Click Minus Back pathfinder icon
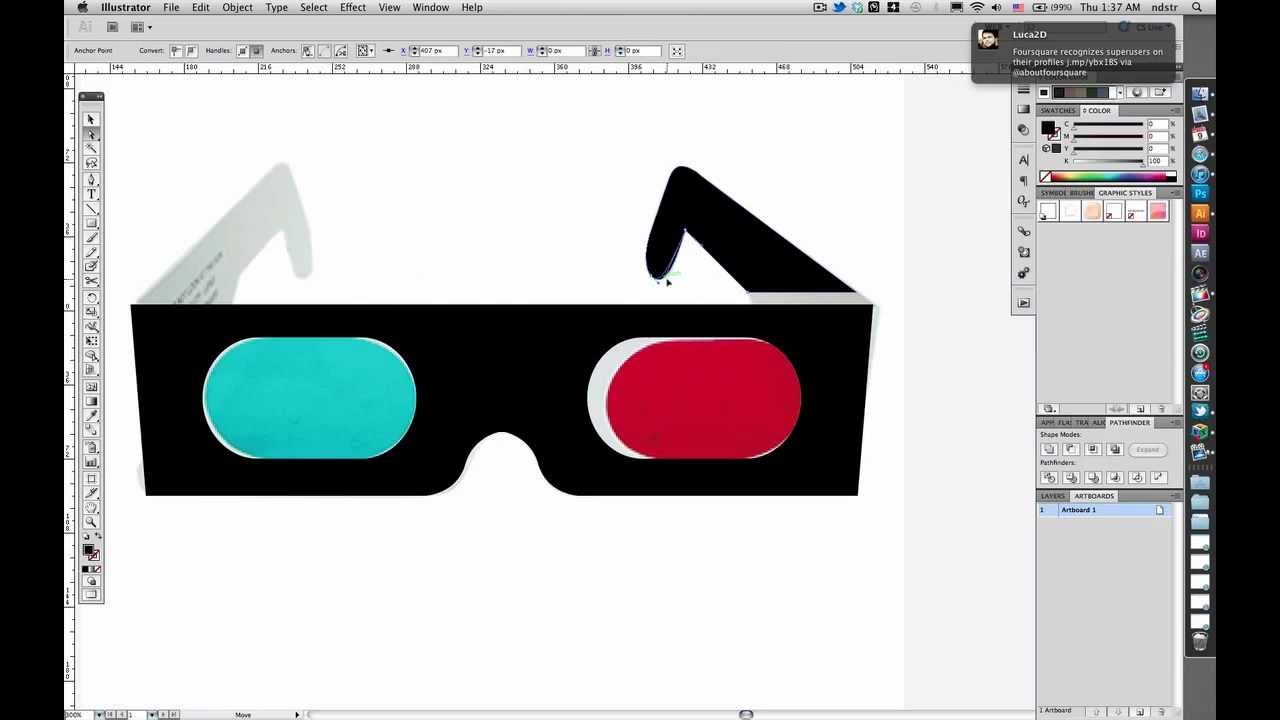The height and width of the screenshot is (720, 1280). [x=1159, y=477]
